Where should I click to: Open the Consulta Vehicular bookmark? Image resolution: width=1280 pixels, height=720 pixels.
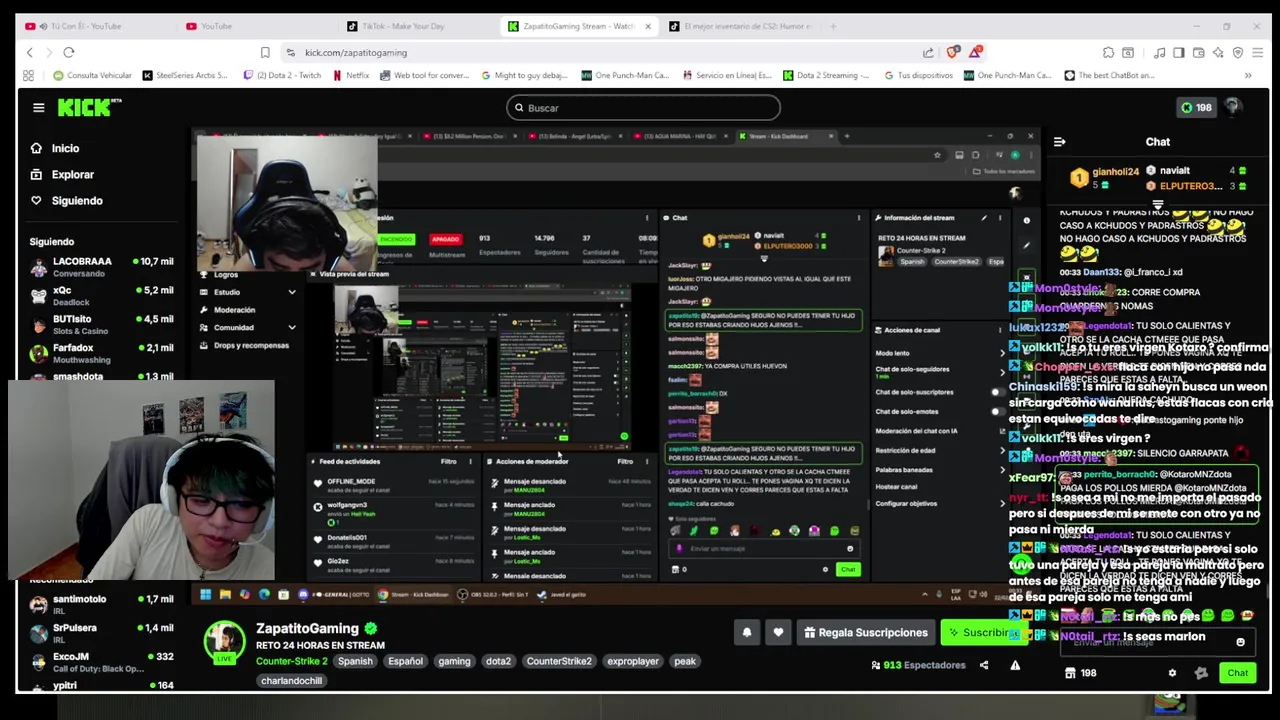pyautogui.click(x=92, y=75)
